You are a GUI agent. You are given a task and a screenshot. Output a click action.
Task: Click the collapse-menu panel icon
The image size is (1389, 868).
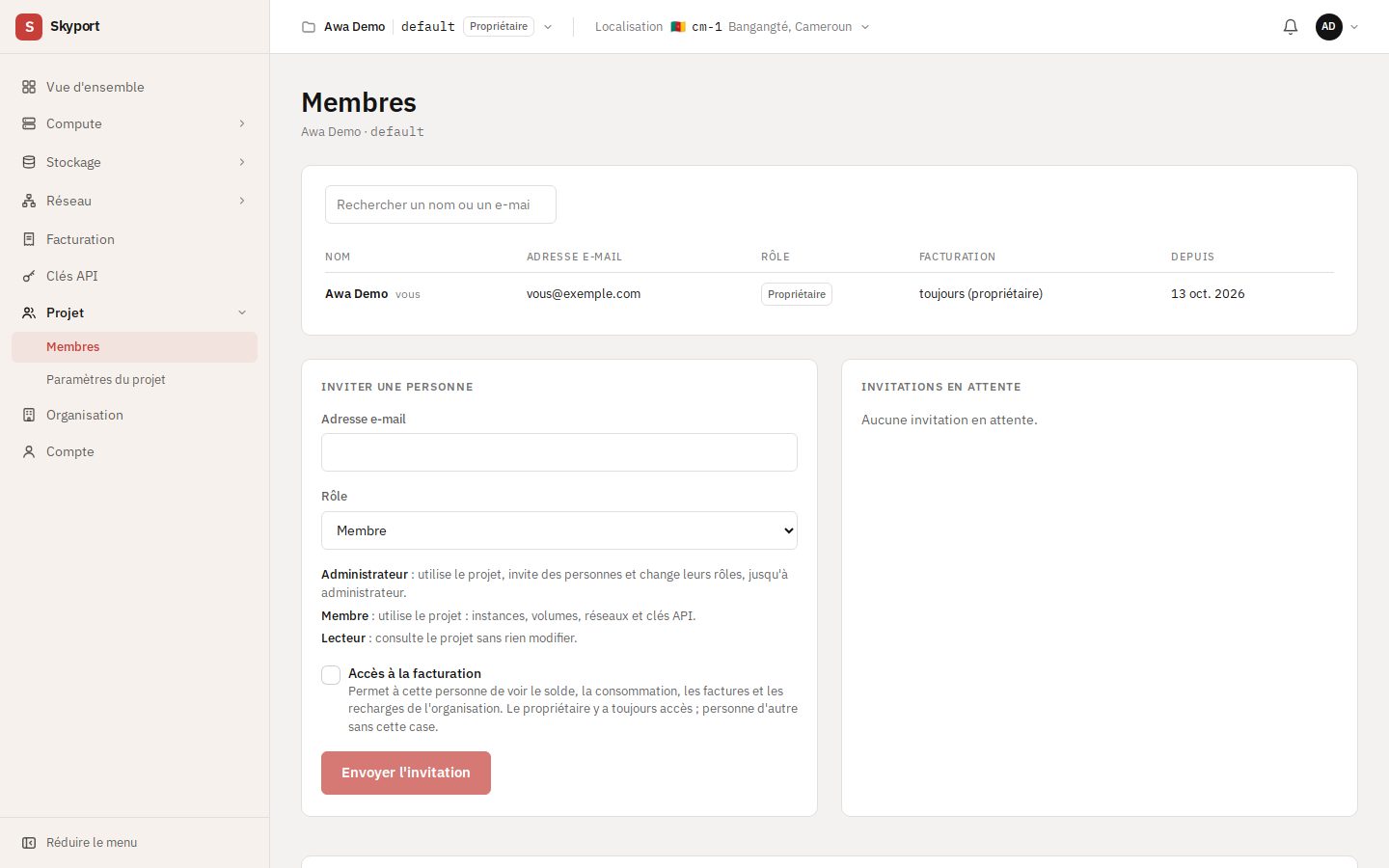click(x=29, y=843)
